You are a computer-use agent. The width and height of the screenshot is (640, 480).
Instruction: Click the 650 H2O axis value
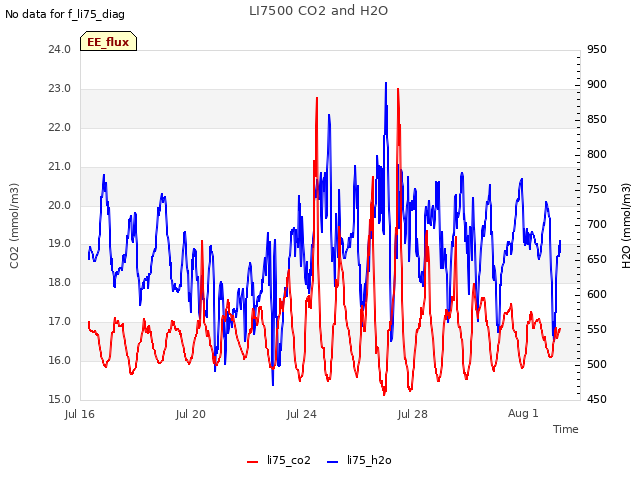tap(597, 260)
